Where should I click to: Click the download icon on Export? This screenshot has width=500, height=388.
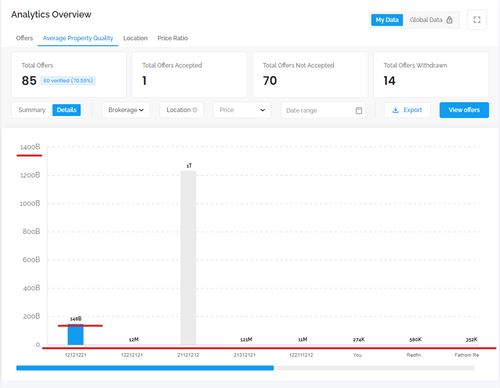point(395,110)
